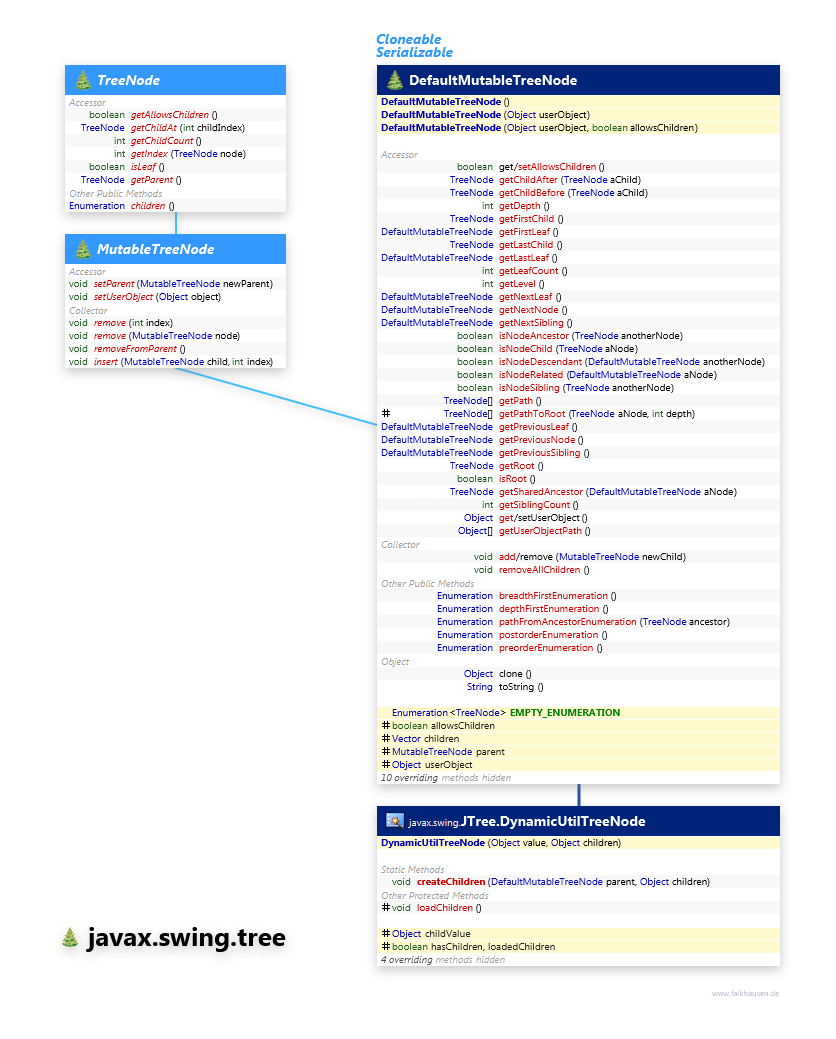
Task: Select the getSharedAncestor method
Action: point(541,492)
